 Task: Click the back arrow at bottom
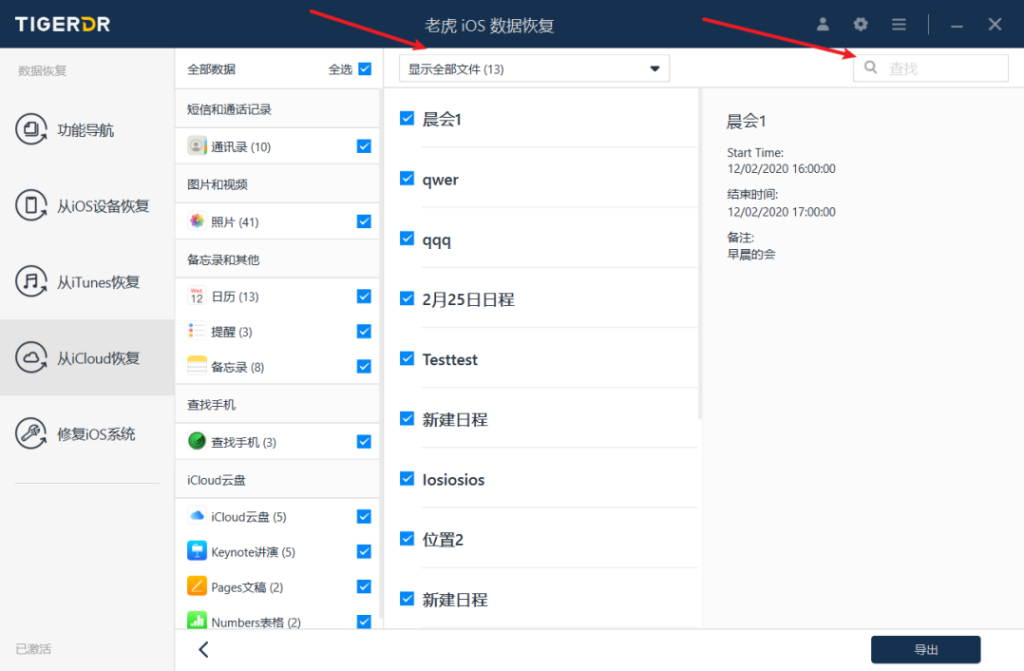click(203, 650)
